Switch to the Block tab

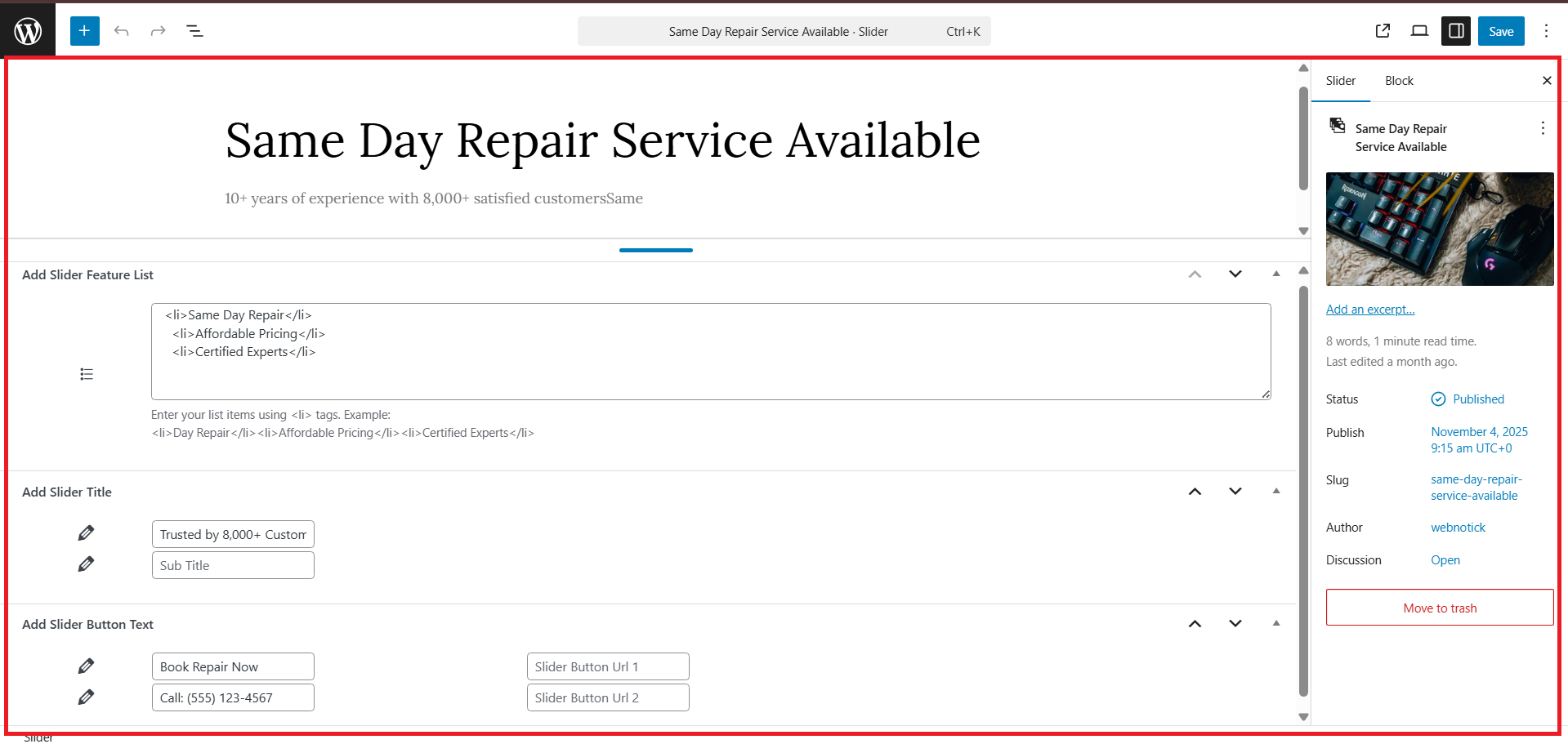tap(1399, 81)
